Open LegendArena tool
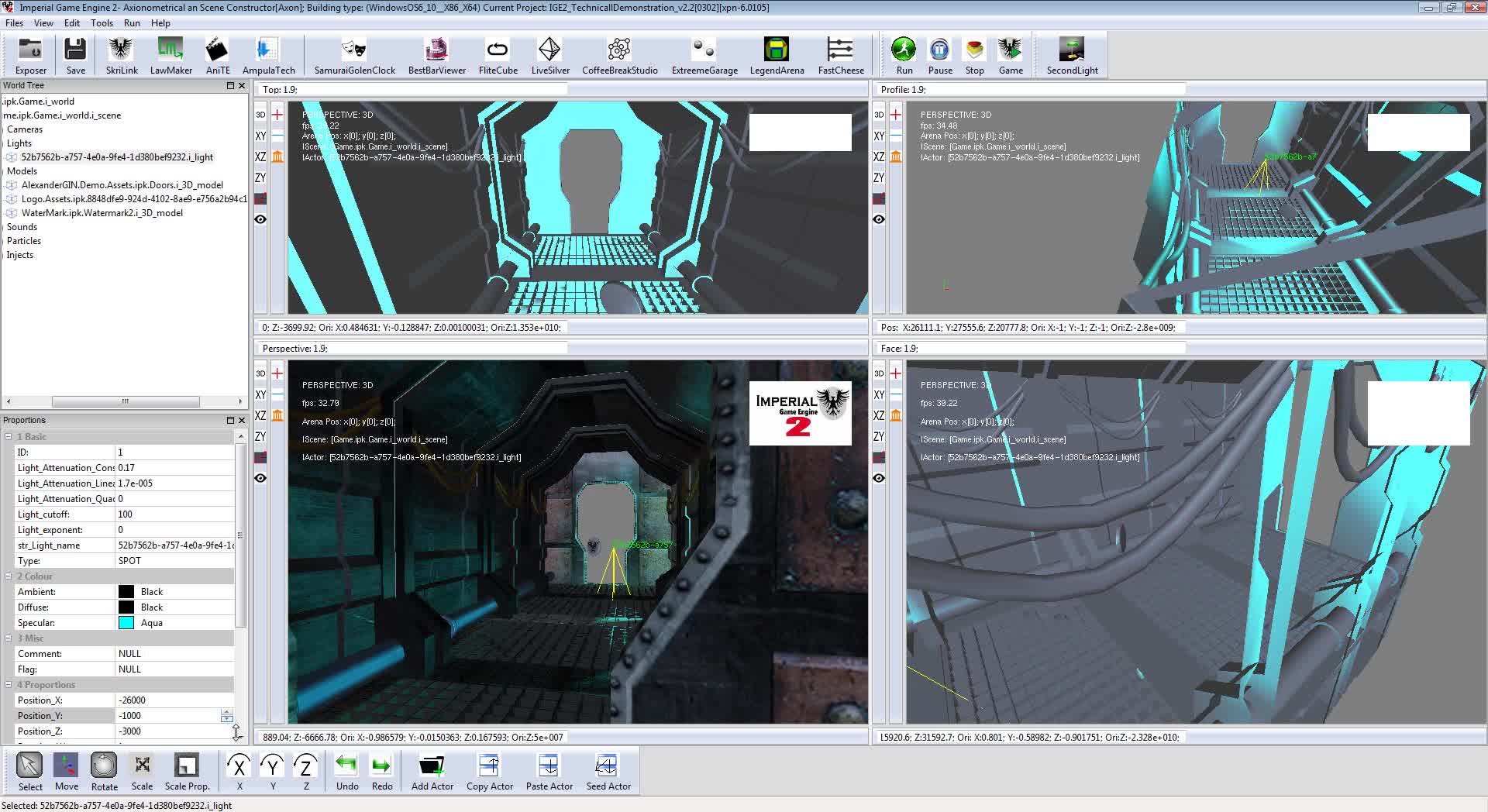This screenshot has height=812, width=1488. pyautogui.click(x=777, y=56)
